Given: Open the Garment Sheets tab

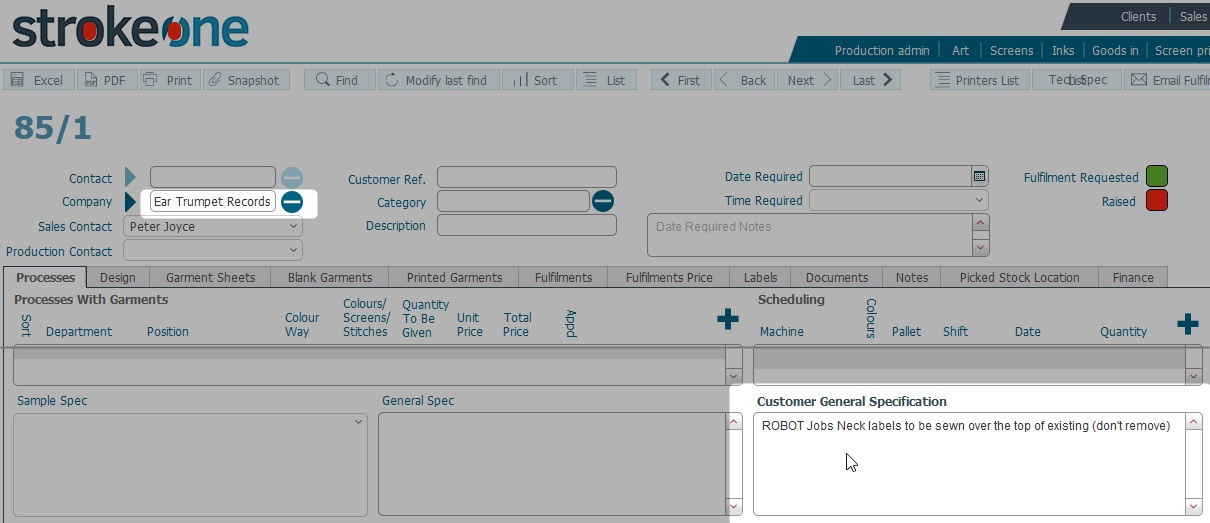Looking at the screenshot, I should click(x=210, y=278).
